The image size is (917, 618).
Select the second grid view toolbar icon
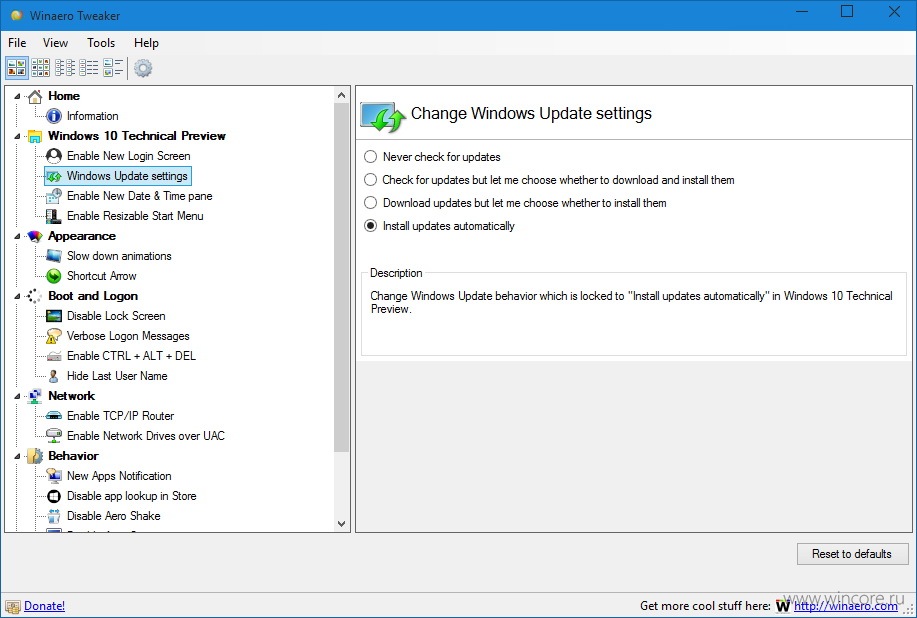click(x=40, y=68)
